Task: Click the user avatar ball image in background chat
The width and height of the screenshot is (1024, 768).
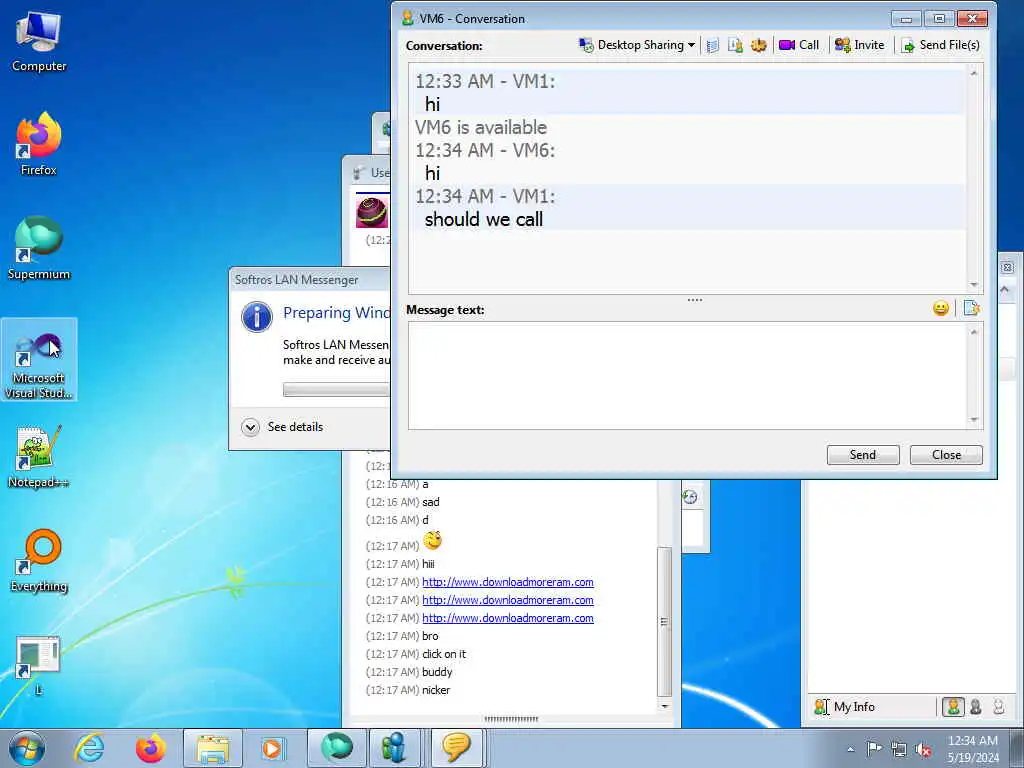Action: tap(372, 212)
